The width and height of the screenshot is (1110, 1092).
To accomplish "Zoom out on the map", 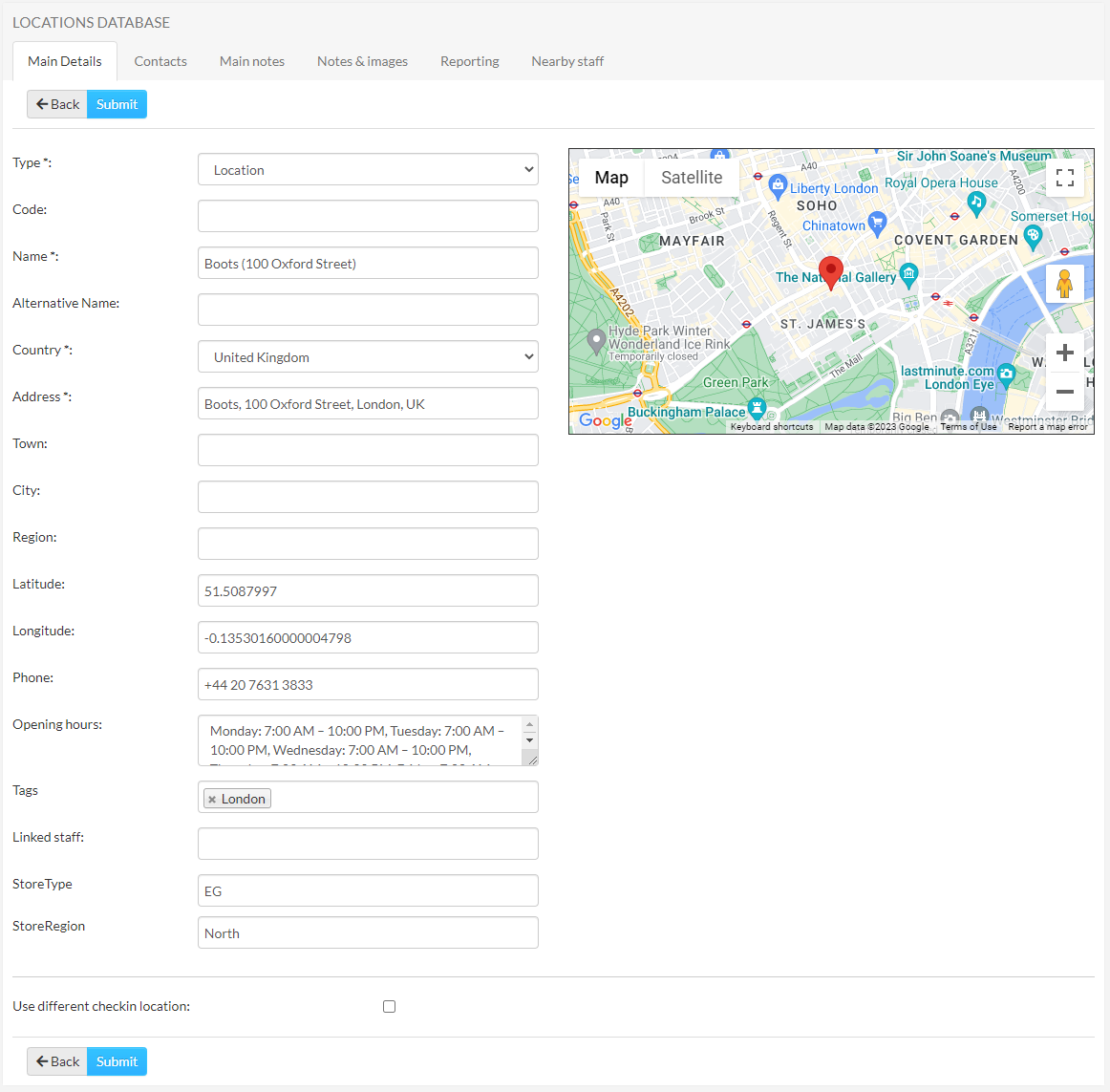I will pyautogui.click(x=1065, y=391).
